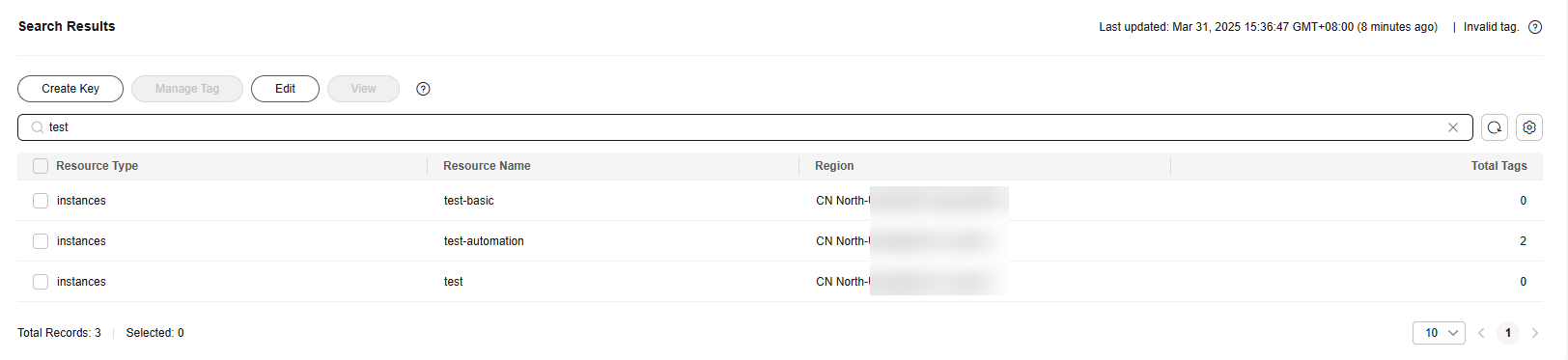This screenshot has height=360, width=1568.
Task: Go to next page arrow
Action: (x=1535, y=333)
